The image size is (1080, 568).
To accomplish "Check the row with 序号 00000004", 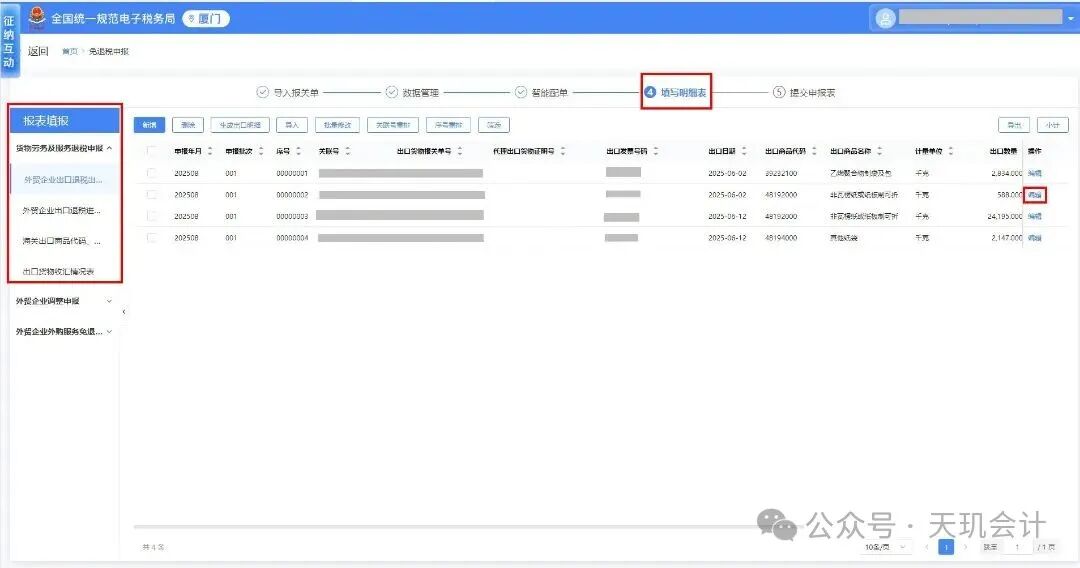I will point(152,238).
